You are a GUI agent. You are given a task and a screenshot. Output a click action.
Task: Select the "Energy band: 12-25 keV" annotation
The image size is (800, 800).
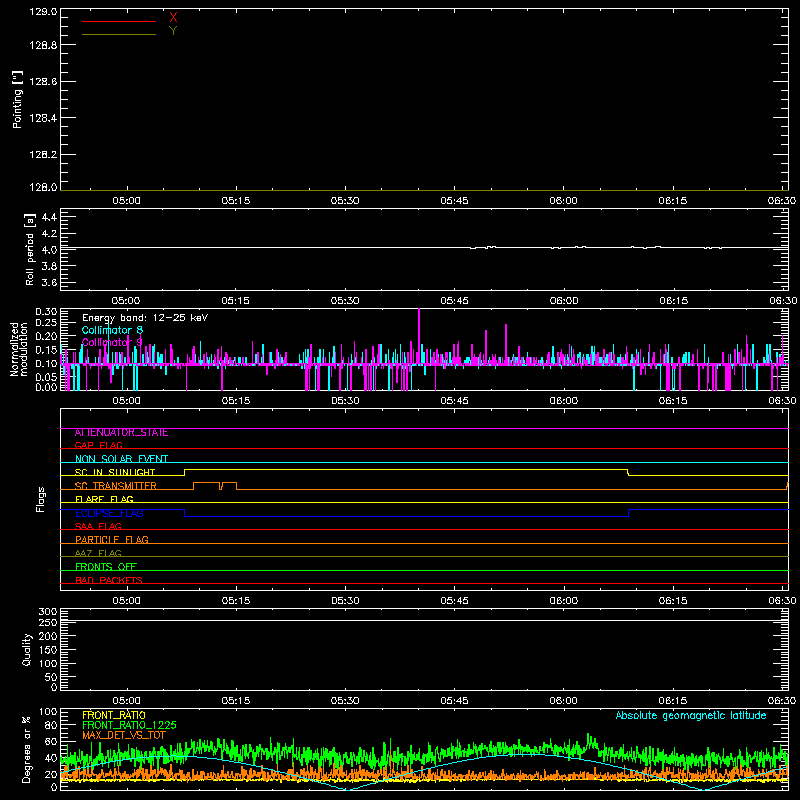coord(145,318)
